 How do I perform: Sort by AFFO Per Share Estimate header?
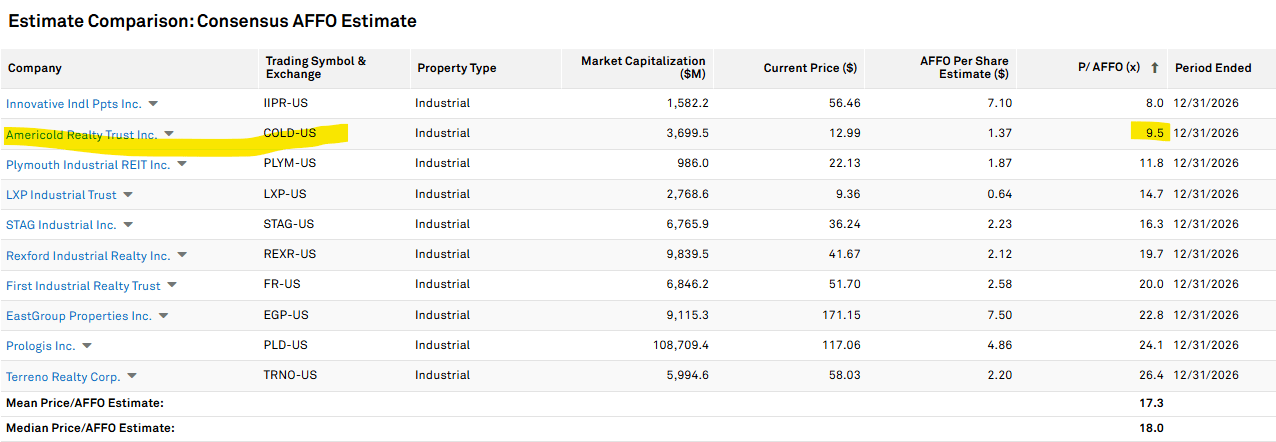(963, 68)
